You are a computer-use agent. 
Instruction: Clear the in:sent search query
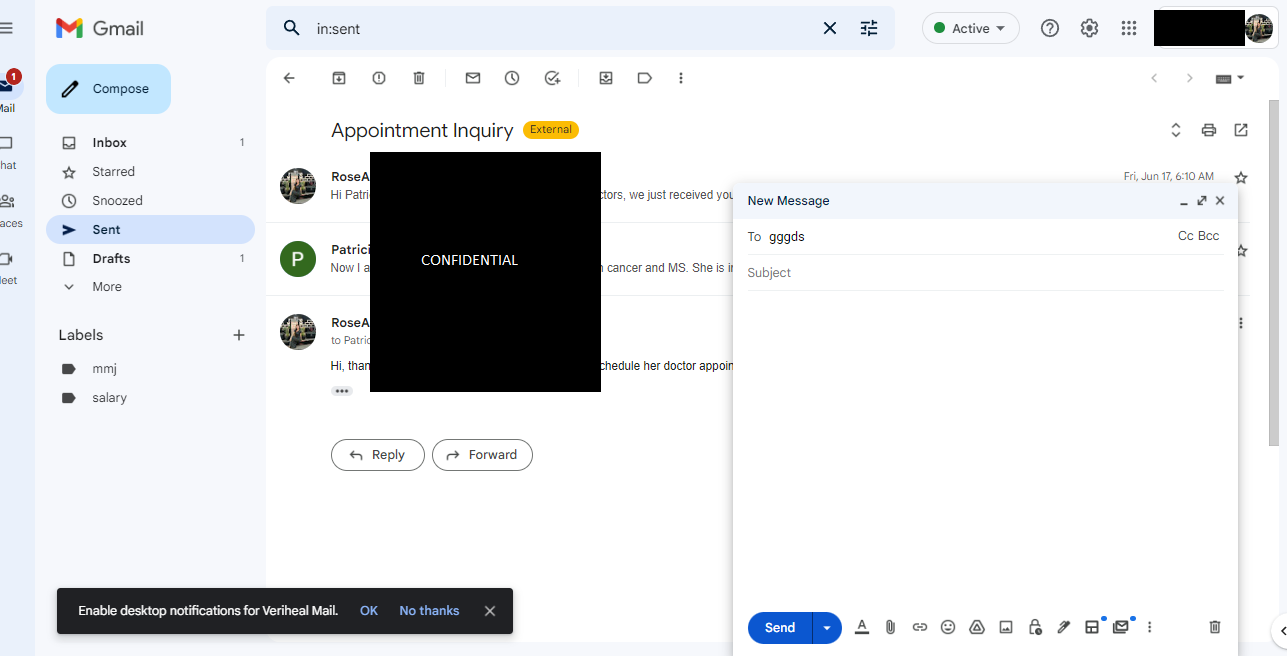click(830, 28)
